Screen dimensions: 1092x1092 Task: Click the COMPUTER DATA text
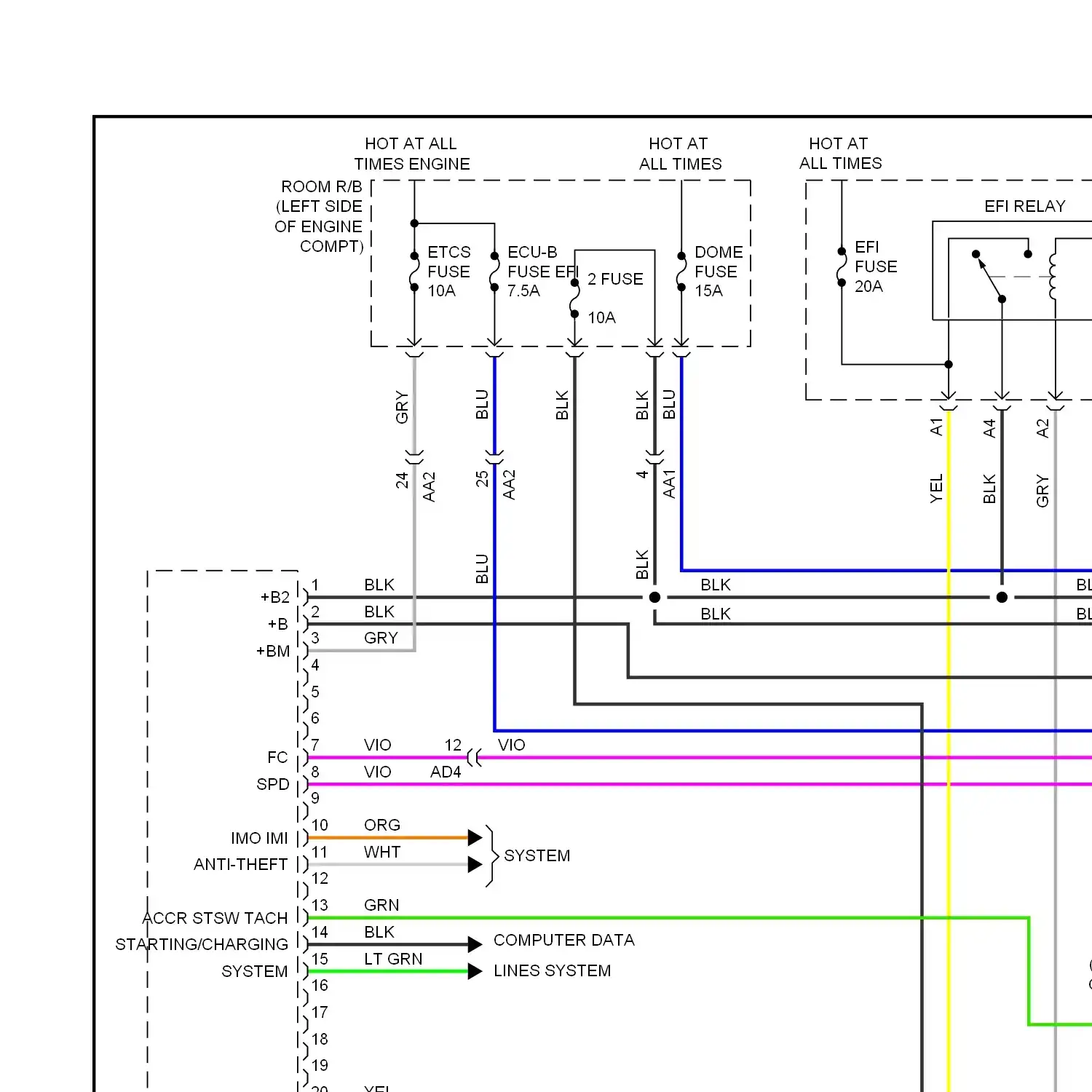pyautogui.click(x=564, y=940)
